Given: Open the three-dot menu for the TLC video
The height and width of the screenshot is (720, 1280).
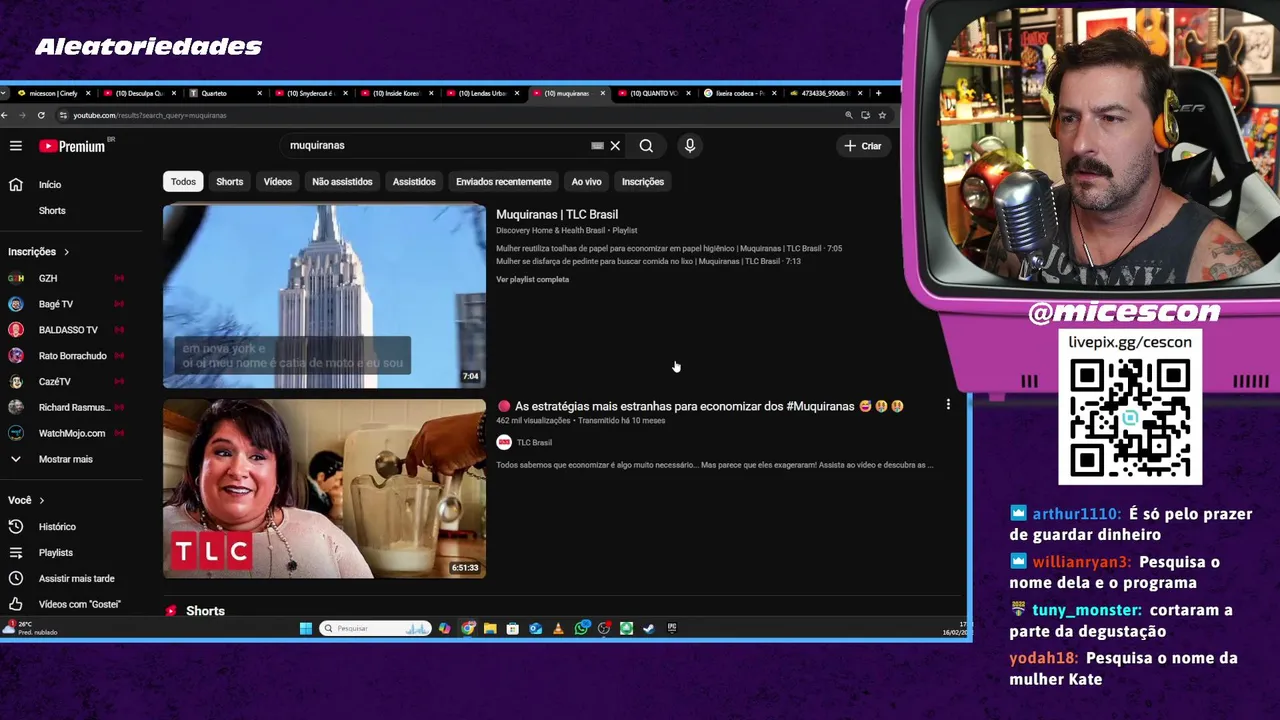Looking at the screenshot, I should pyautogui.click(x=948, y=405).
